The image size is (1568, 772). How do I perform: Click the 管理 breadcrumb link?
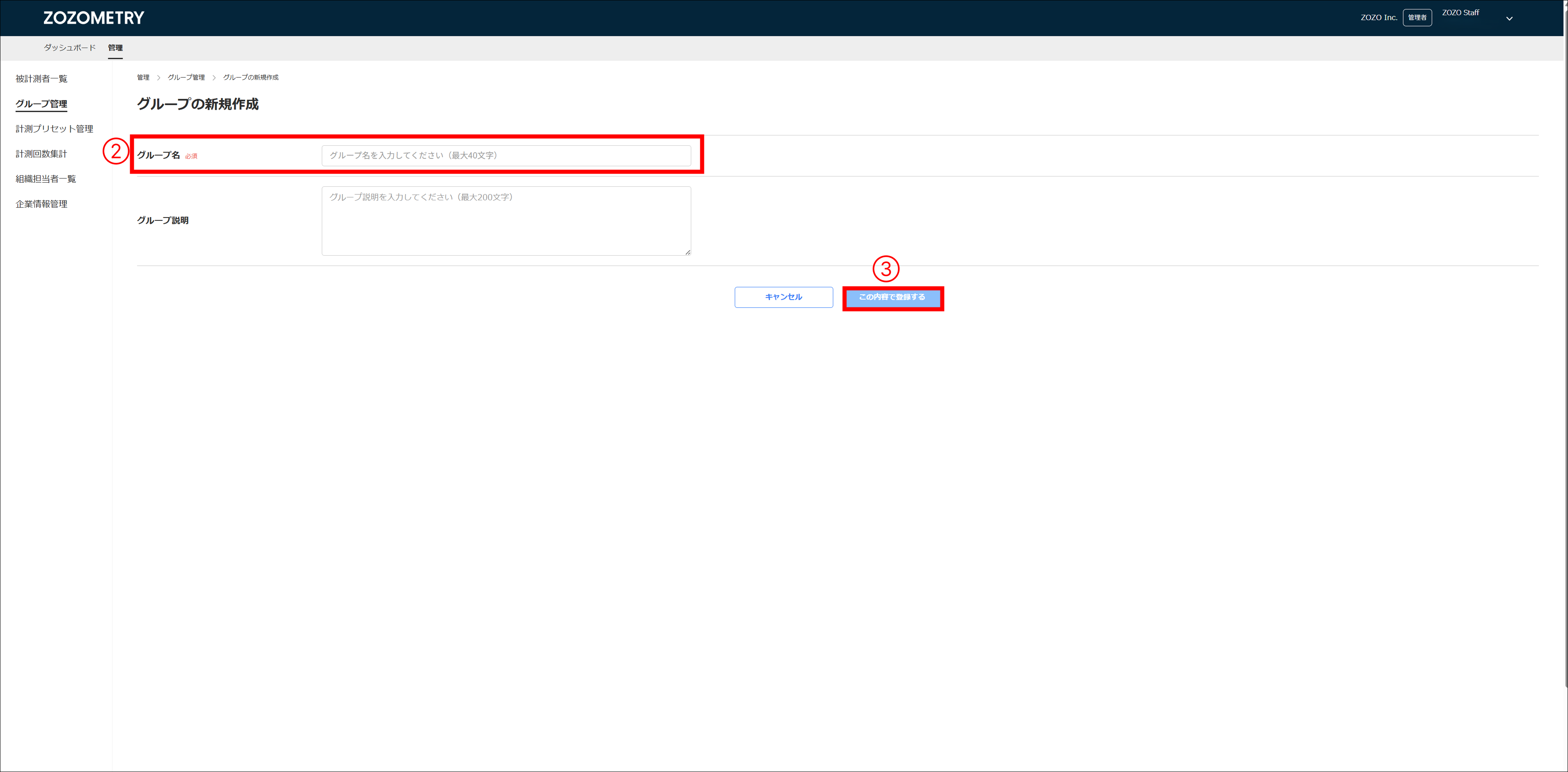click(143, 77)
